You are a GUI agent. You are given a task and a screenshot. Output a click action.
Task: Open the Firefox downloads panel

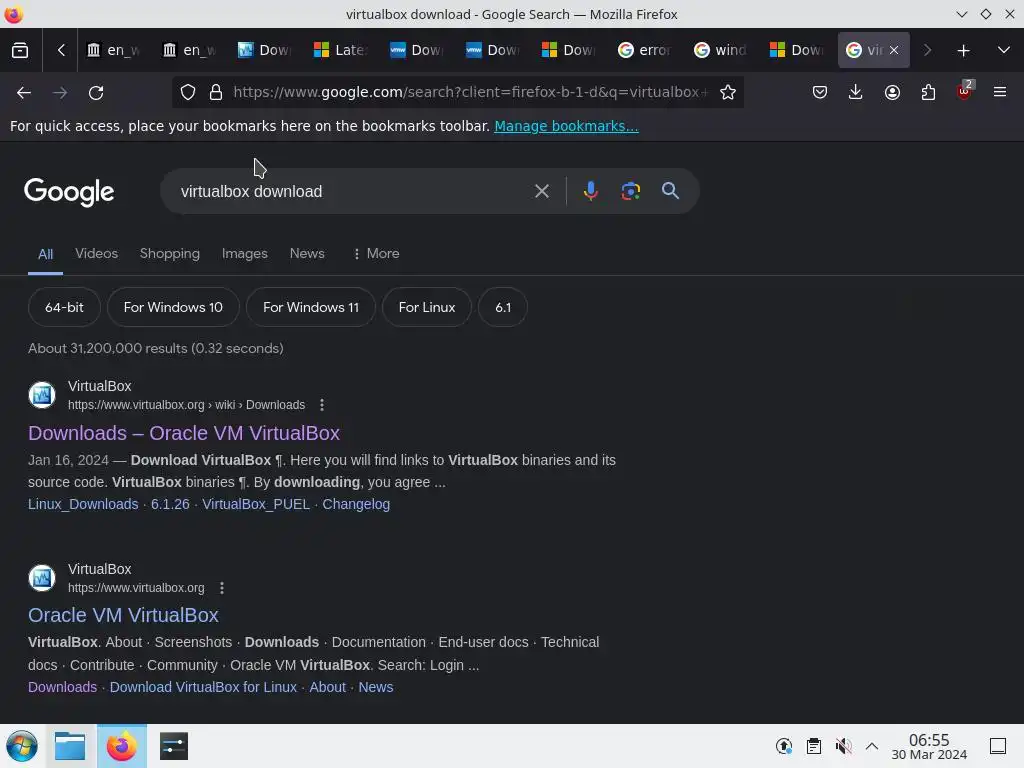pos(856,93)
